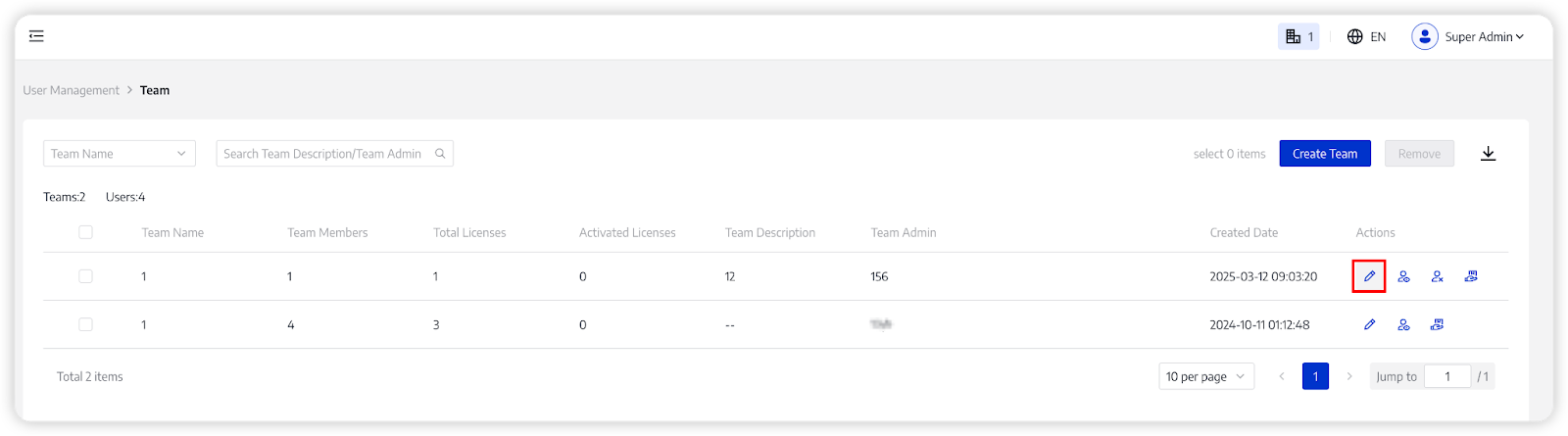The height and width of the screenshot is (436, 1568).
Task: Open the 10 per page dropdown
Action: pos(1205,376)
